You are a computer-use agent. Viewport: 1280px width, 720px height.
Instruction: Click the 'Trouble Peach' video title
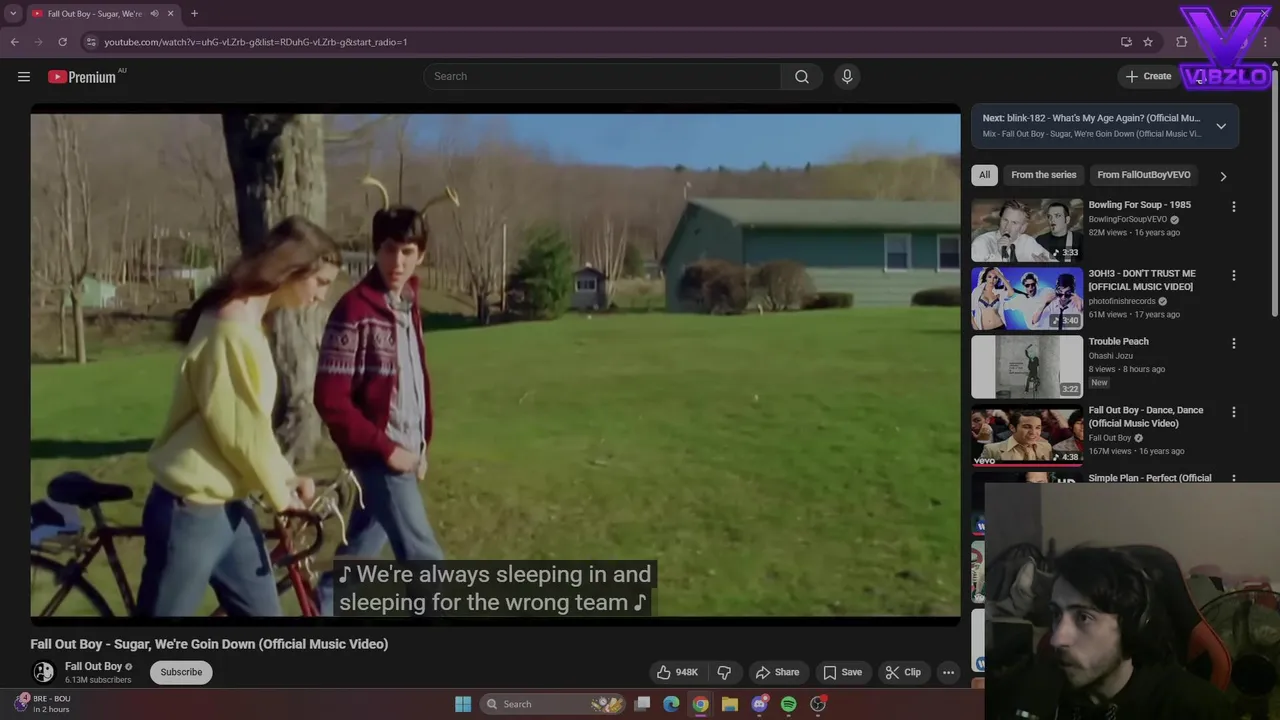[x=1118, y=342]
